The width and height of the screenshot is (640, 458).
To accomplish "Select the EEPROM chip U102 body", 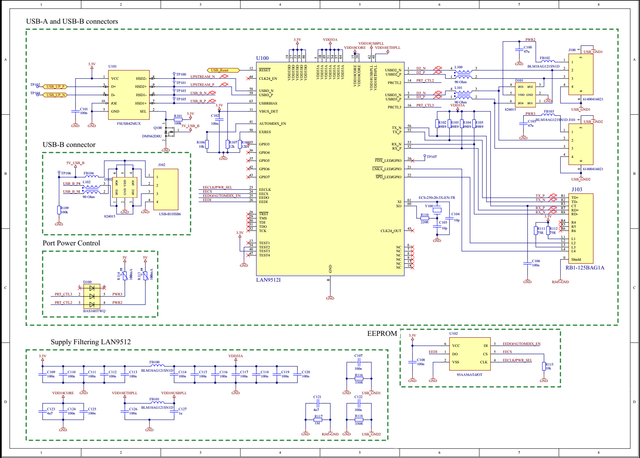I will tap(470, 353).
